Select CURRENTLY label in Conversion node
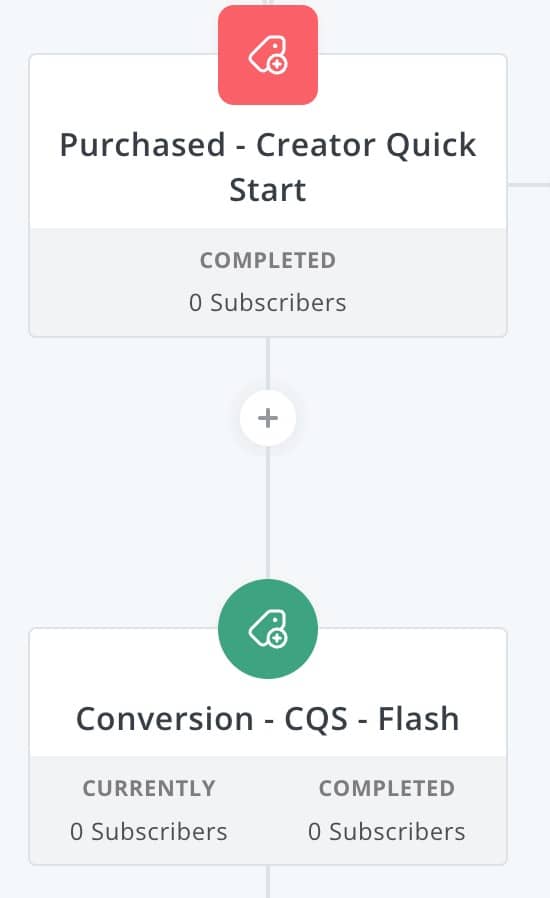Screen dimensions: 550x898 click(x=149, y=789)
